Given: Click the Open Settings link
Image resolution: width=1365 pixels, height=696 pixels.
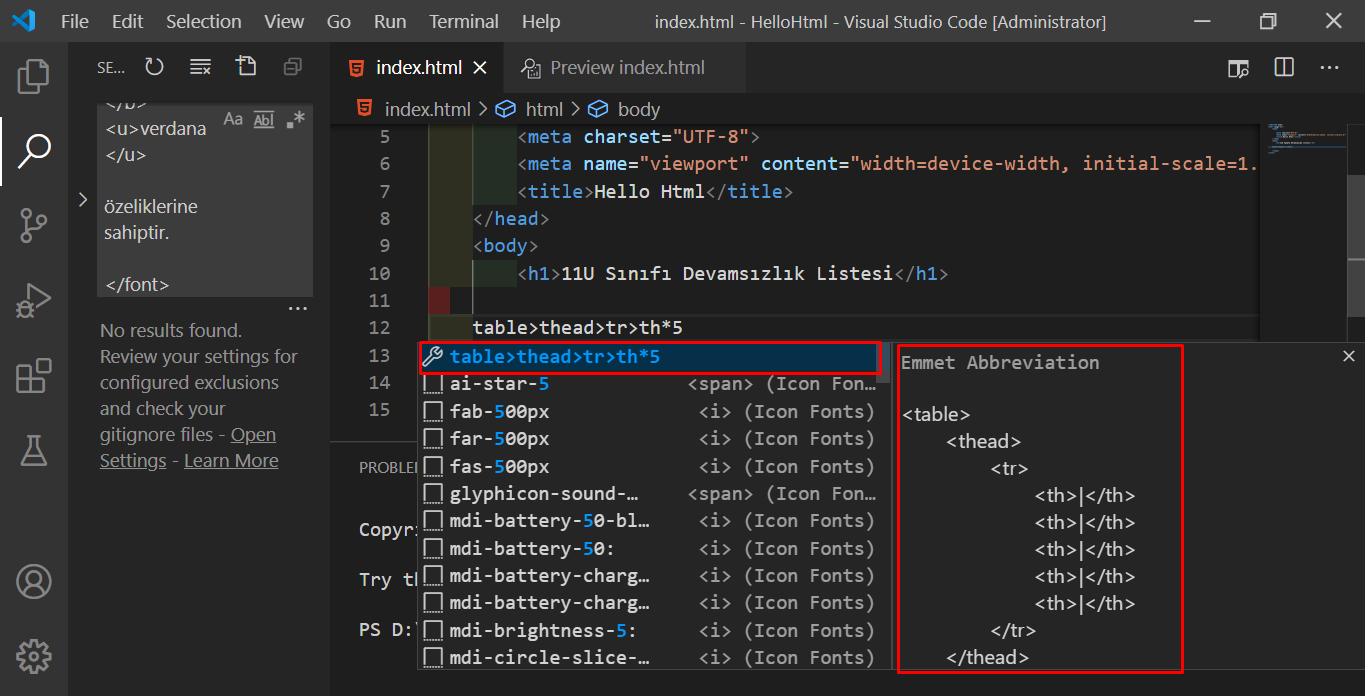Looking at the screenshot, I should pos(253,435).
